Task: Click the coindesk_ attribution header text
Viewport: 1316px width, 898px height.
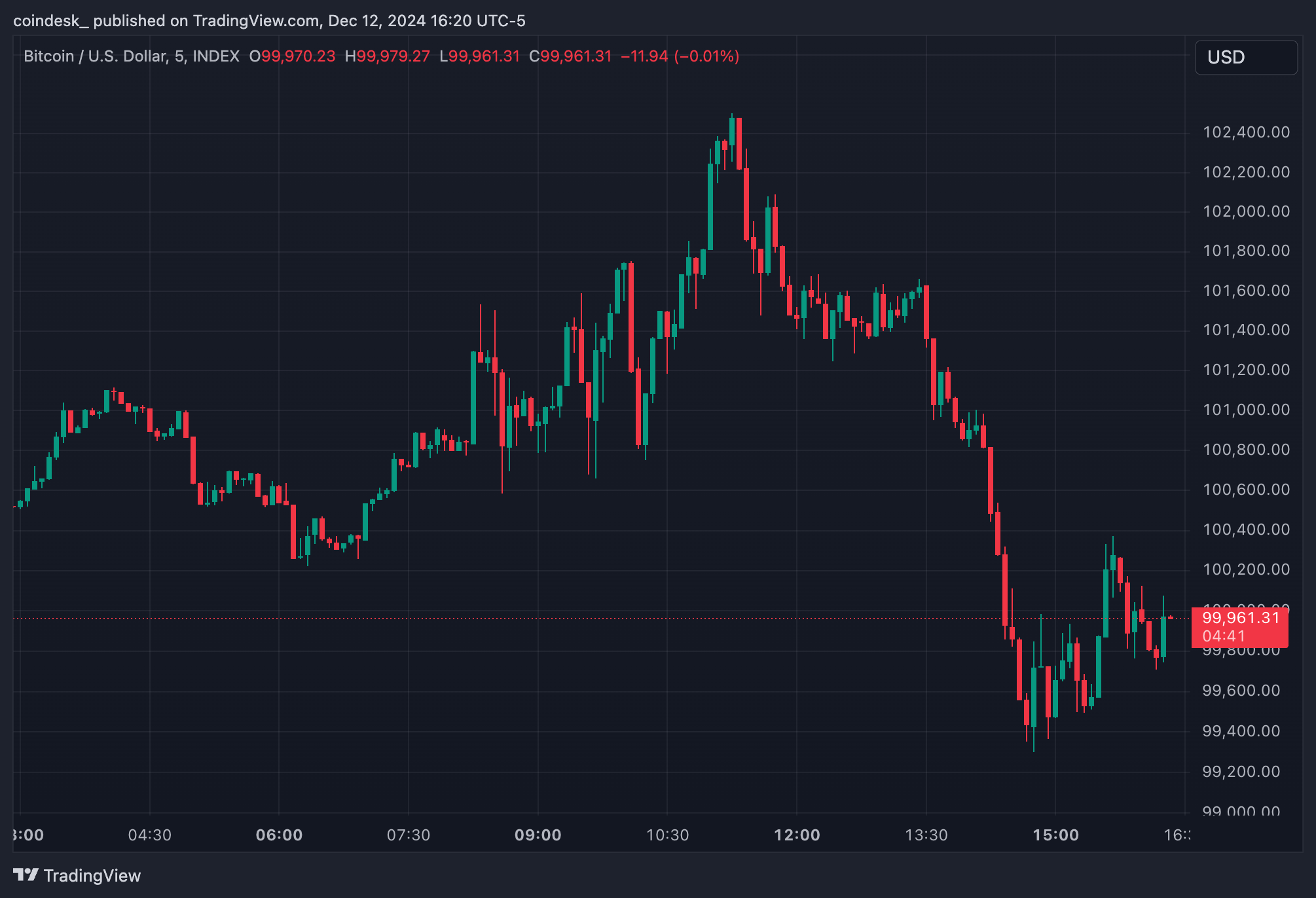Action: tap(50, 20)
